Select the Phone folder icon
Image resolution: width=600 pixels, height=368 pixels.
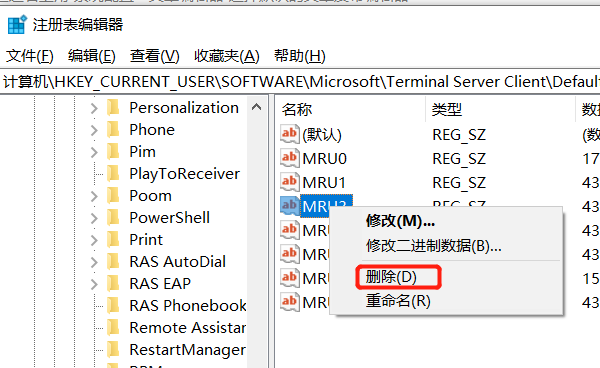(x=113, y=129)
